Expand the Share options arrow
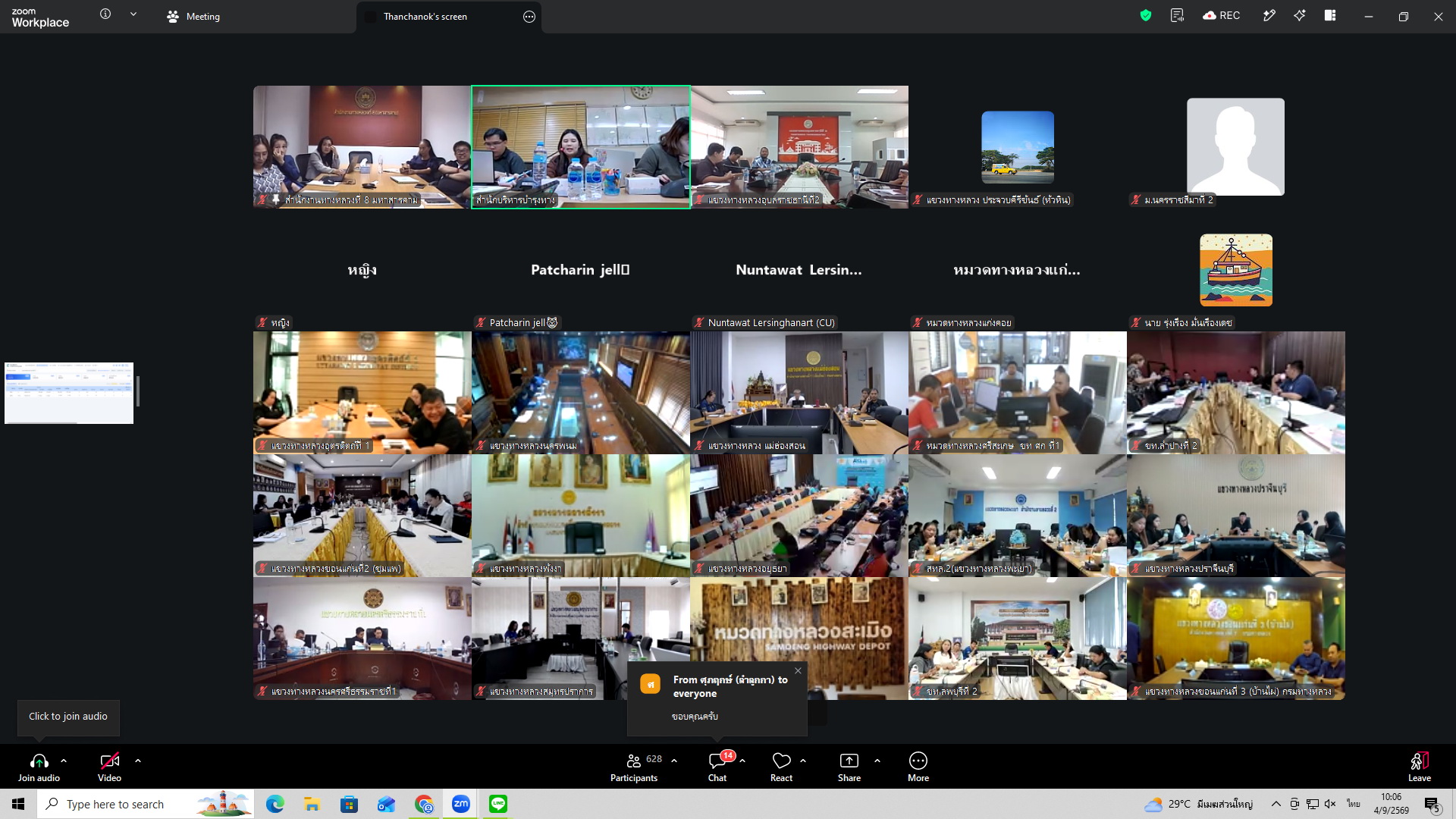Image resolution: width=1456 pixels, height=819 pixels. pos(877,761)
